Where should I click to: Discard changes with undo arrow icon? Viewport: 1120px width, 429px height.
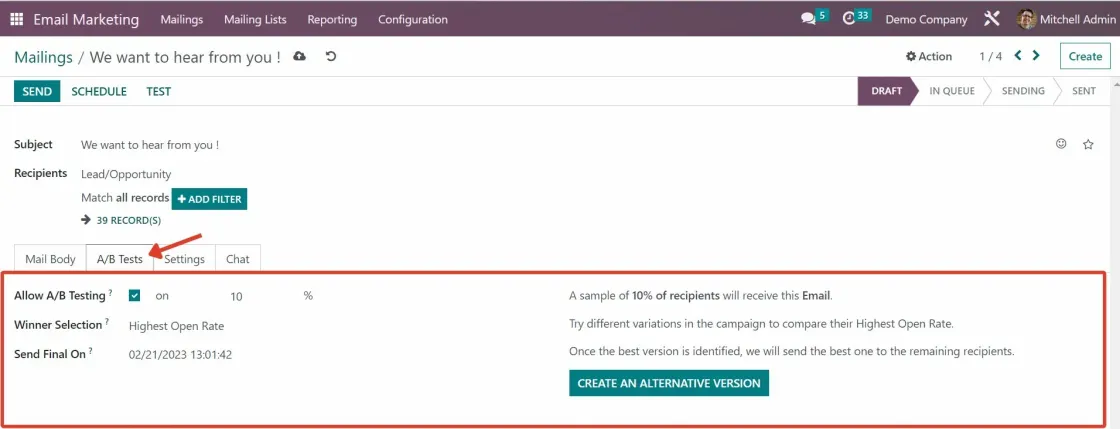click(331, 56)
